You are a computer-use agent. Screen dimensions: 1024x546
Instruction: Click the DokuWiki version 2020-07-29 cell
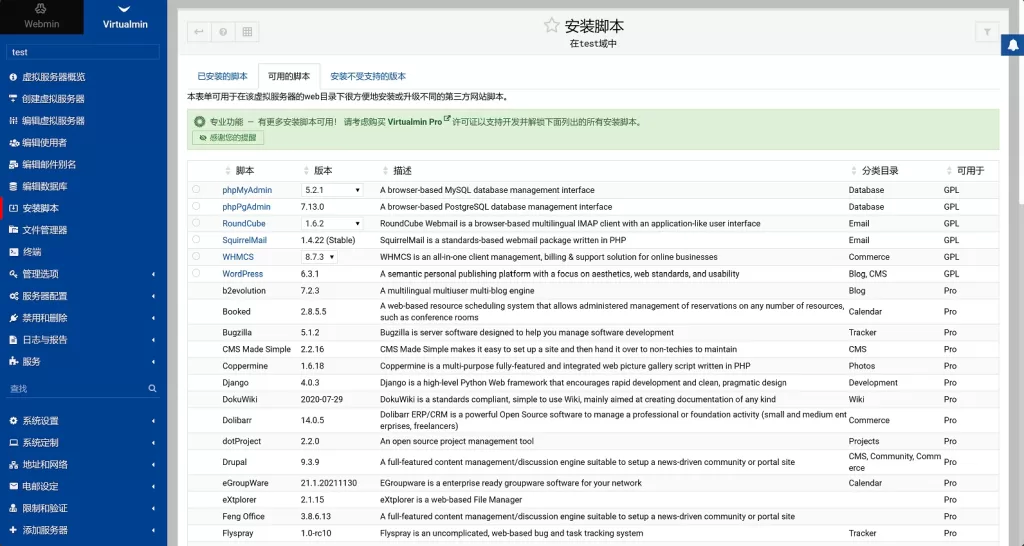click(322, 399)
